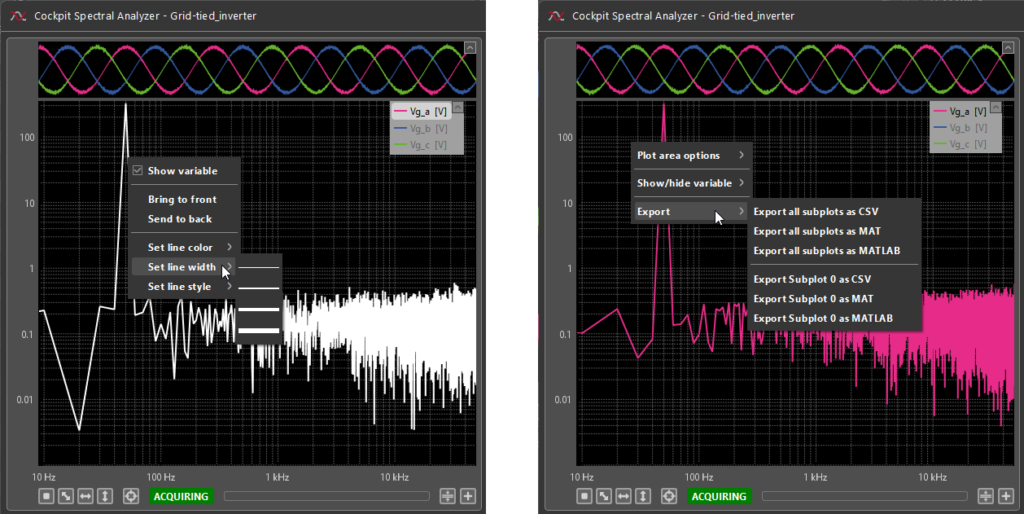The image size is (1024, 514).
Task: Click the stop acquisition icon in left window
Action: 46,496
